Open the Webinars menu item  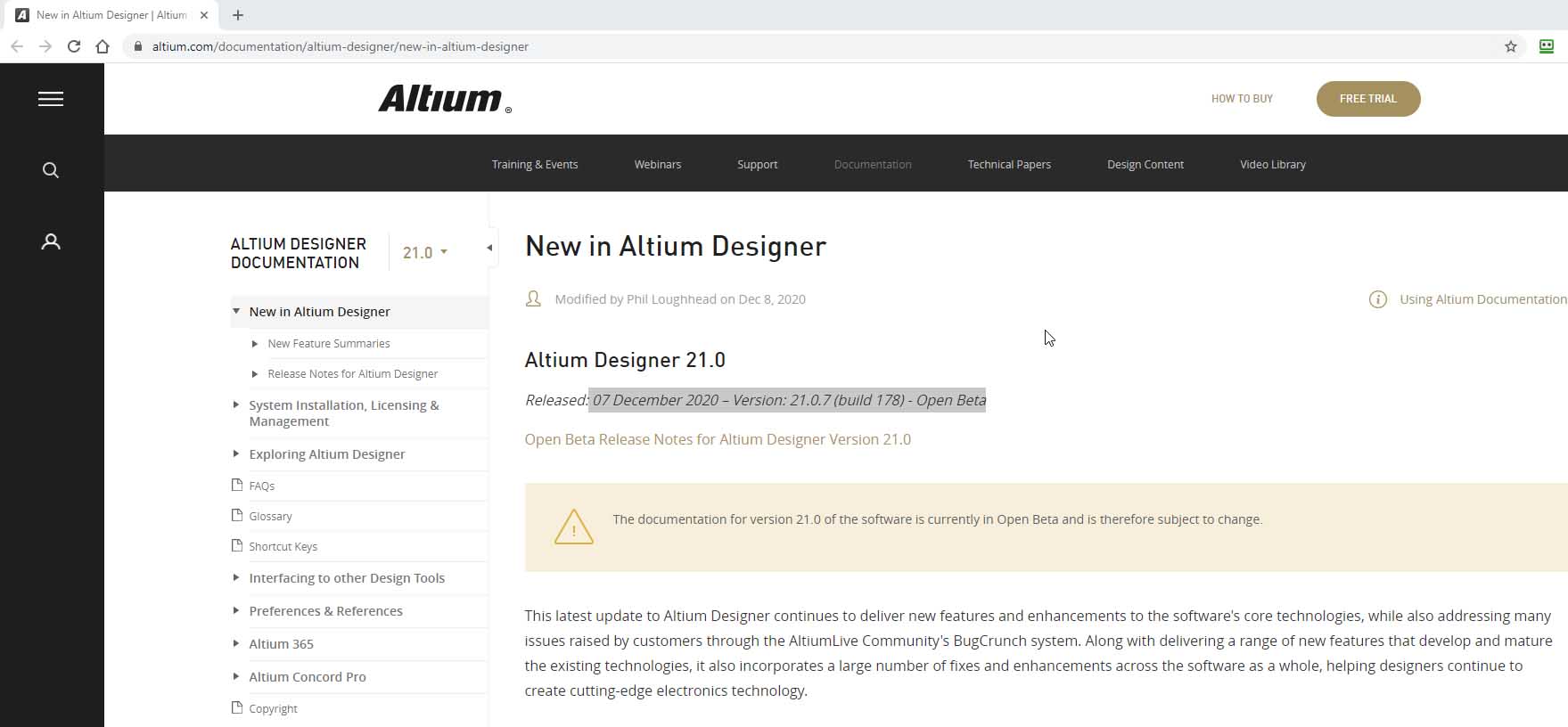(x=657, y=165)
